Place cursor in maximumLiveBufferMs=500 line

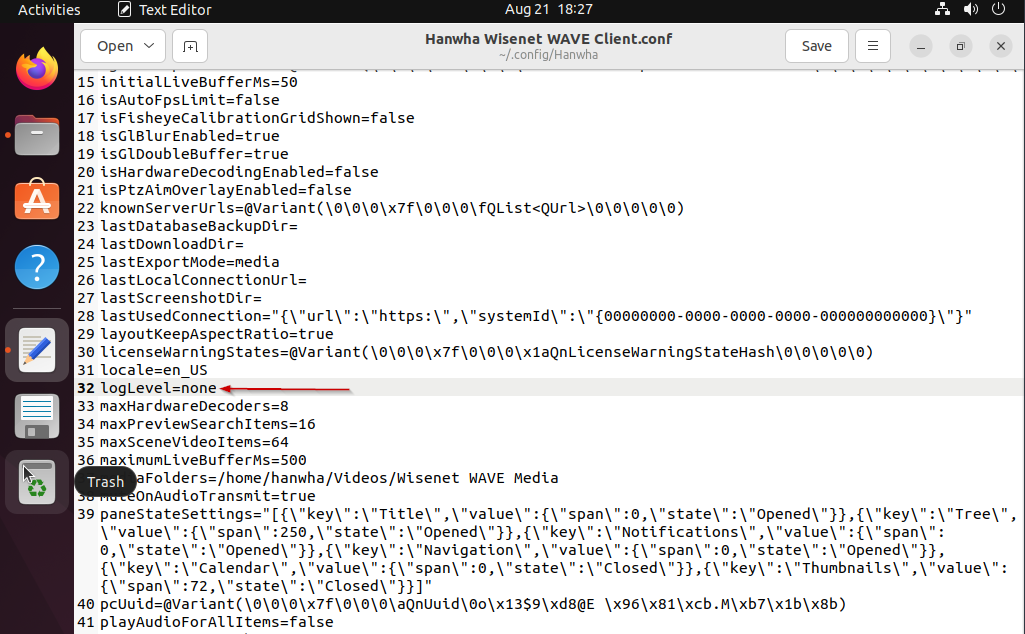coord(203,460)
